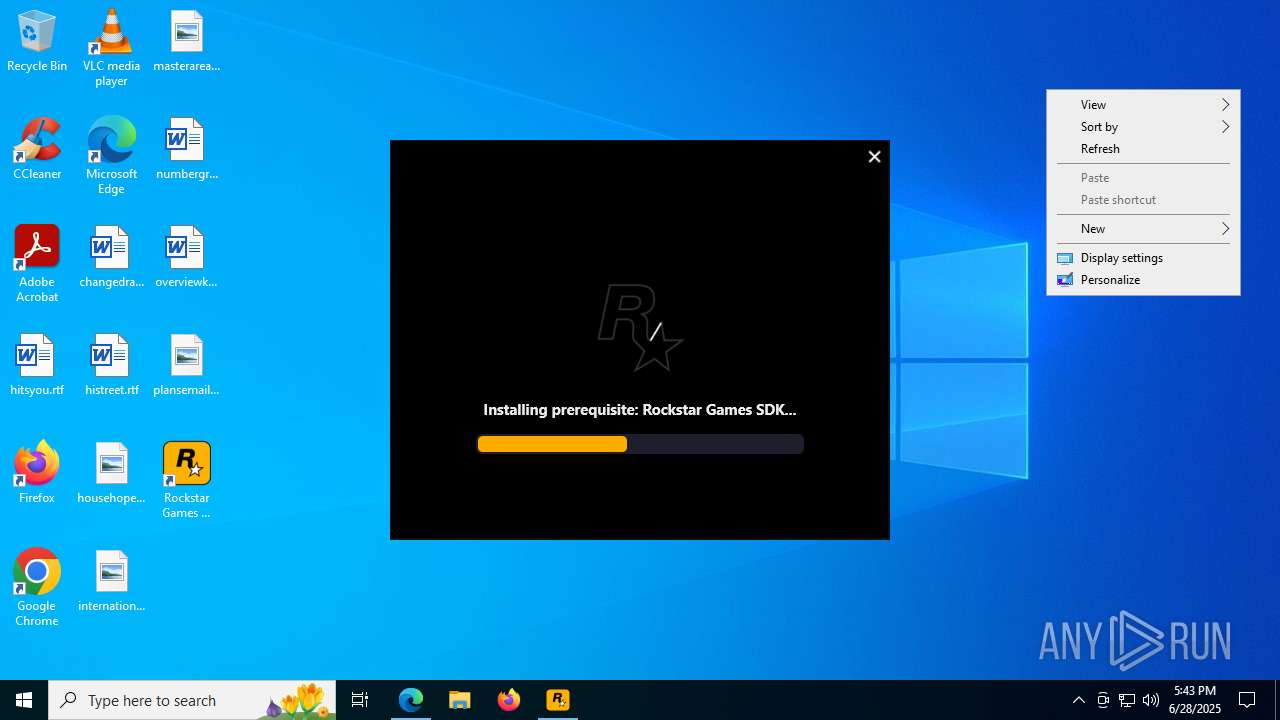This screenshot has width=1280, height=720.
Task: Expand the View submenu in context menu
Action: [x=1143, y=105]
